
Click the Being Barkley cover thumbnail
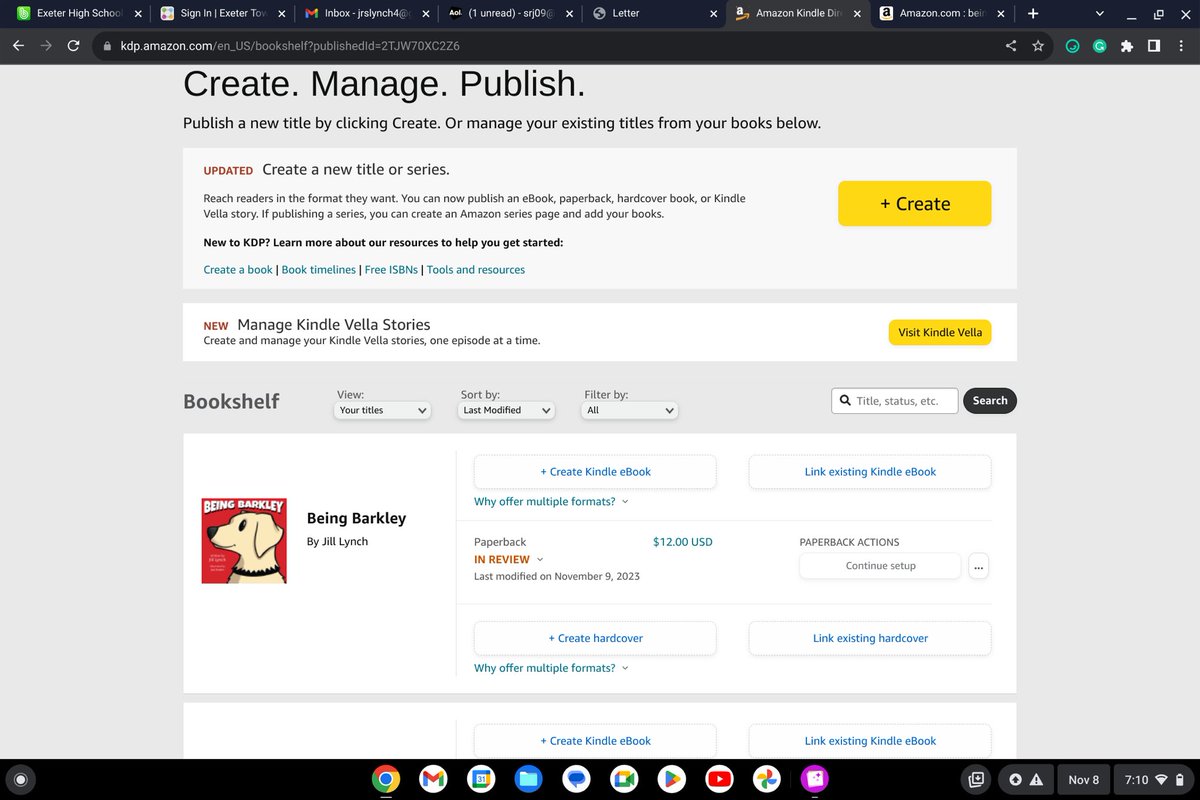[x=244, y=540]
